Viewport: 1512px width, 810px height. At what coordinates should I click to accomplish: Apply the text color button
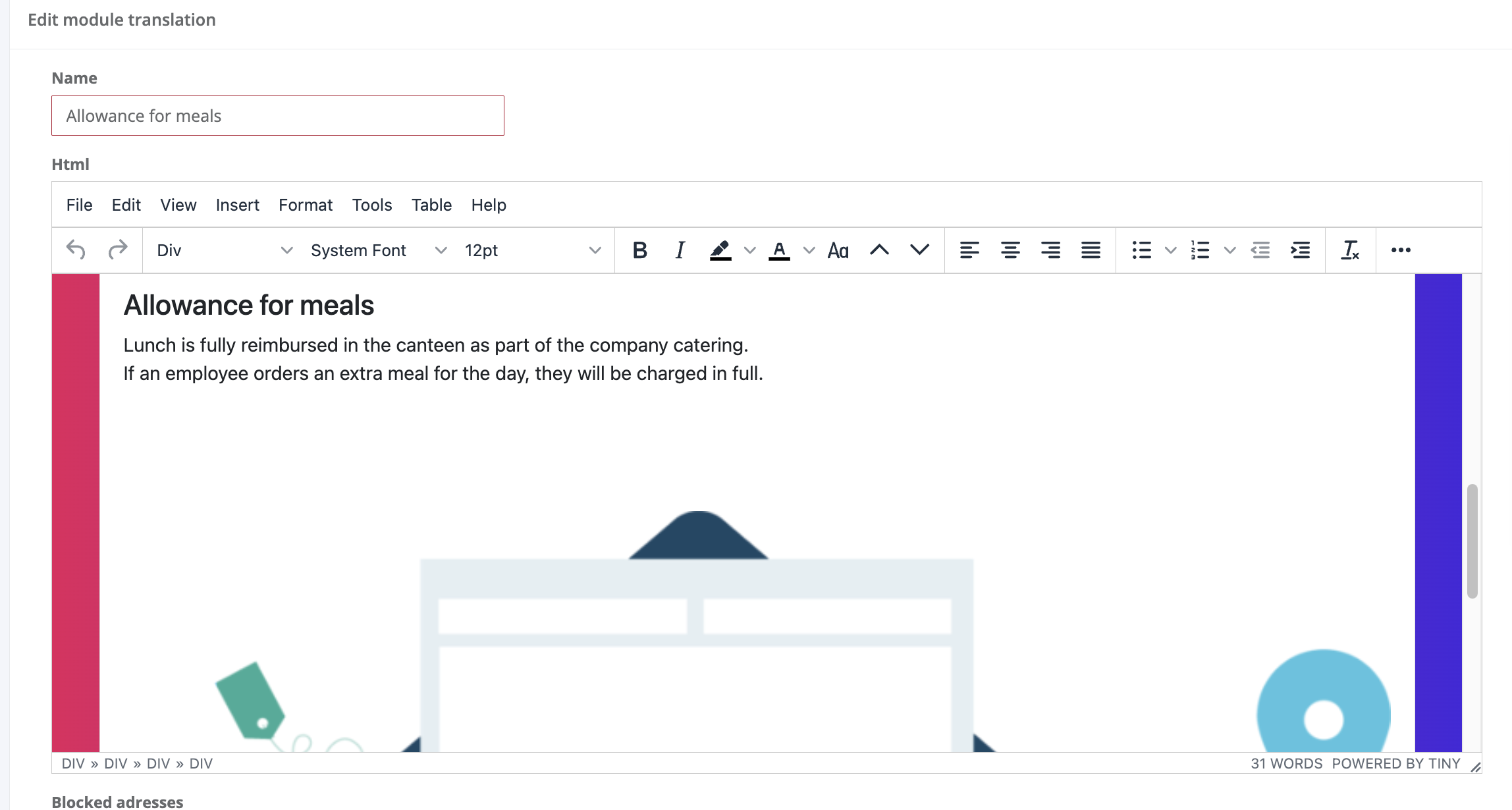point(779,250)
